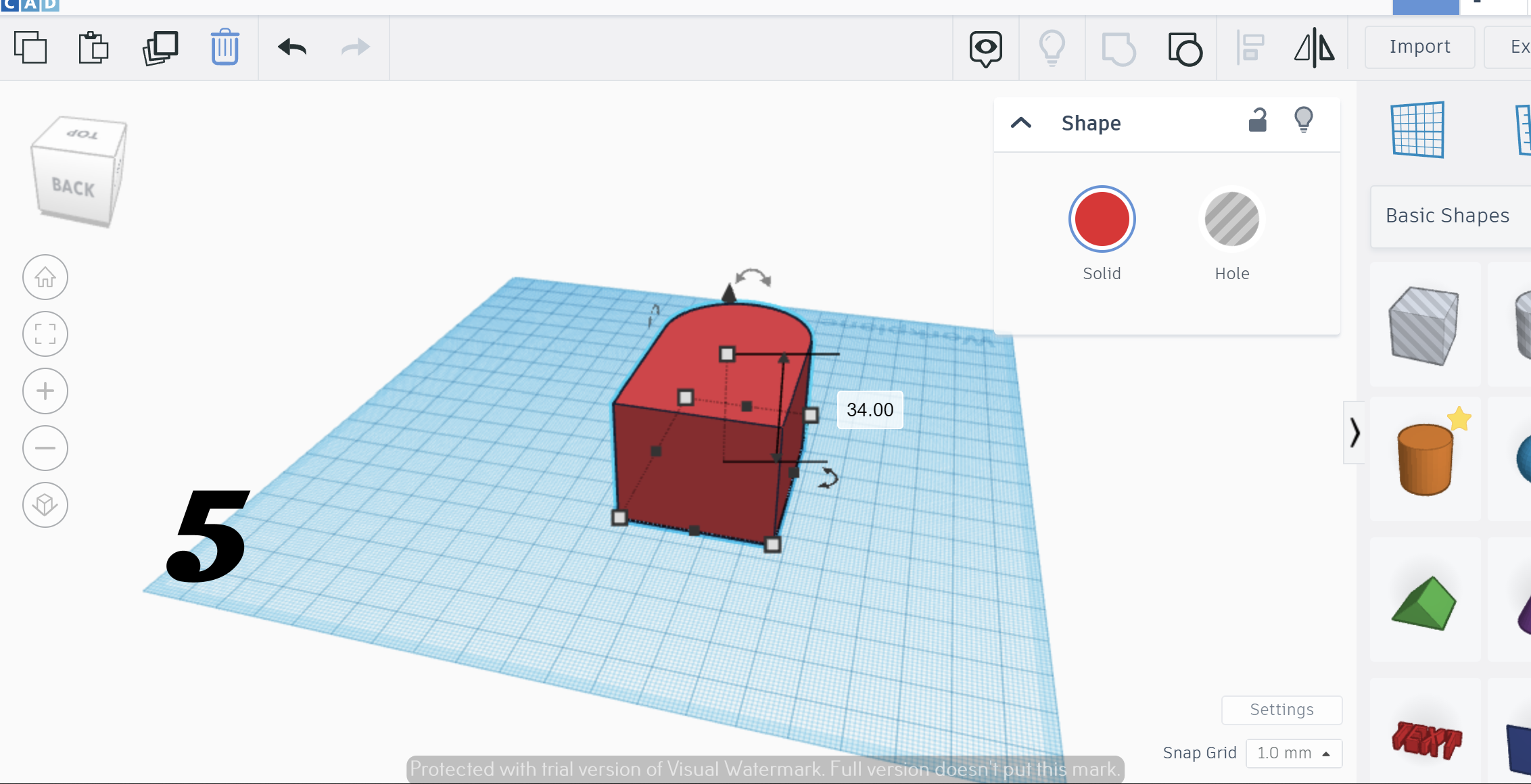
Task: Click the Redo arrow in the toolbar
Action: tap(354, 47)
